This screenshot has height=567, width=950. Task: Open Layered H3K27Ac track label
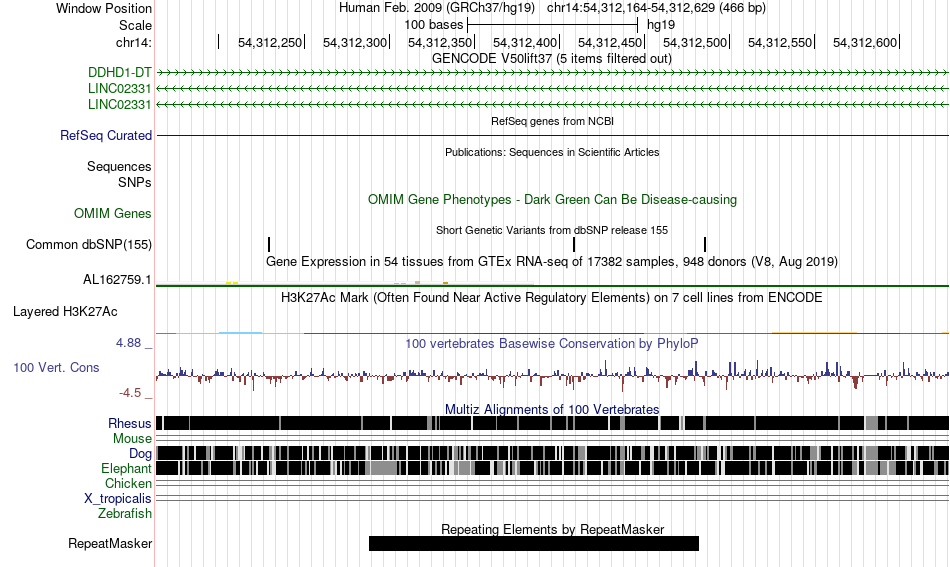[x=65, y=311]
